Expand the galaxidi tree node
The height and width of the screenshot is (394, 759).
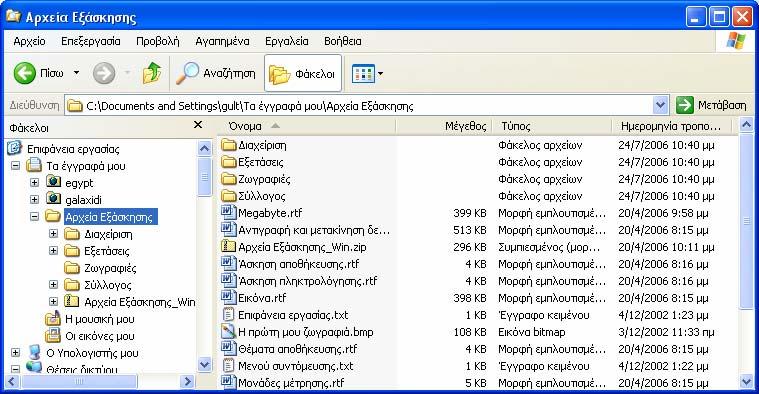click(x=34, y=199)
